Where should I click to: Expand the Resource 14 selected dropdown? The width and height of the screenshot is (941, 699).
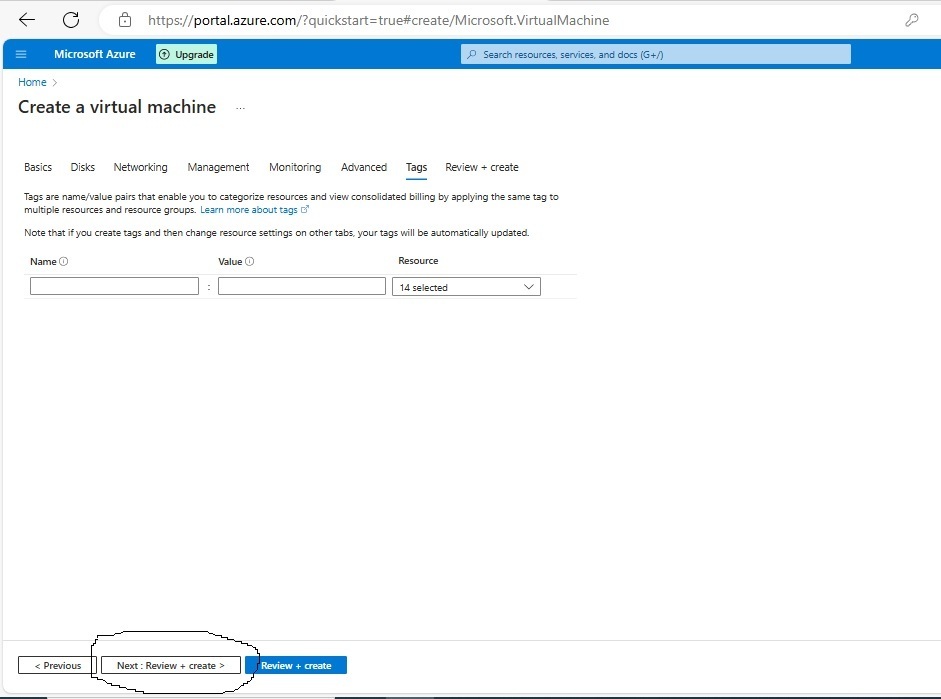coord(466,287)
